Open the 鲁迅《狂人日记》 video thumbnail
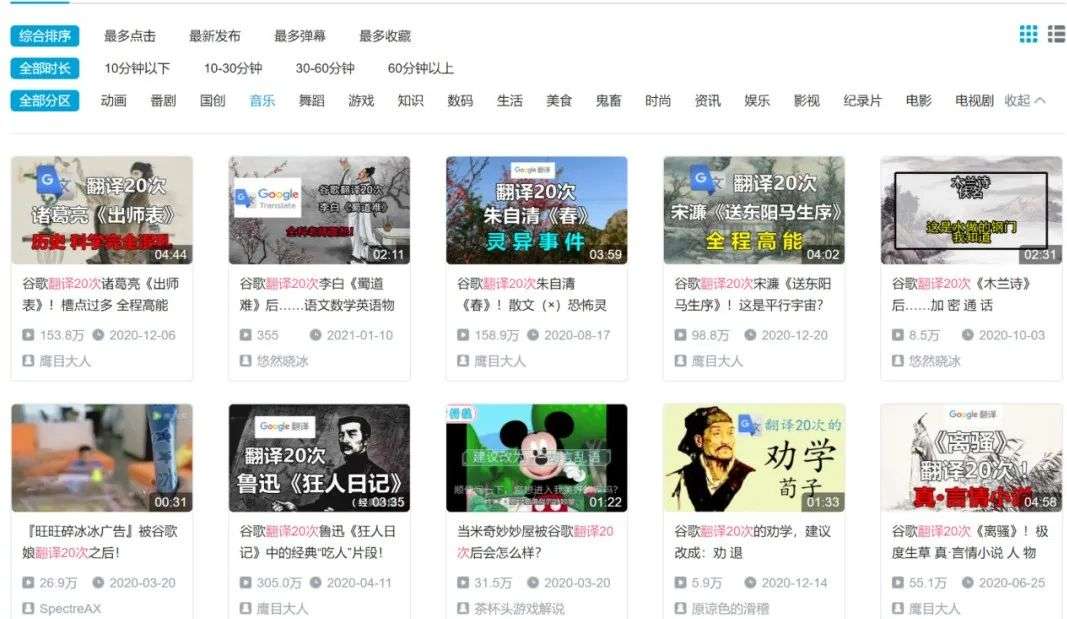This screenshot has height=619, width=1067. (319, 458)
